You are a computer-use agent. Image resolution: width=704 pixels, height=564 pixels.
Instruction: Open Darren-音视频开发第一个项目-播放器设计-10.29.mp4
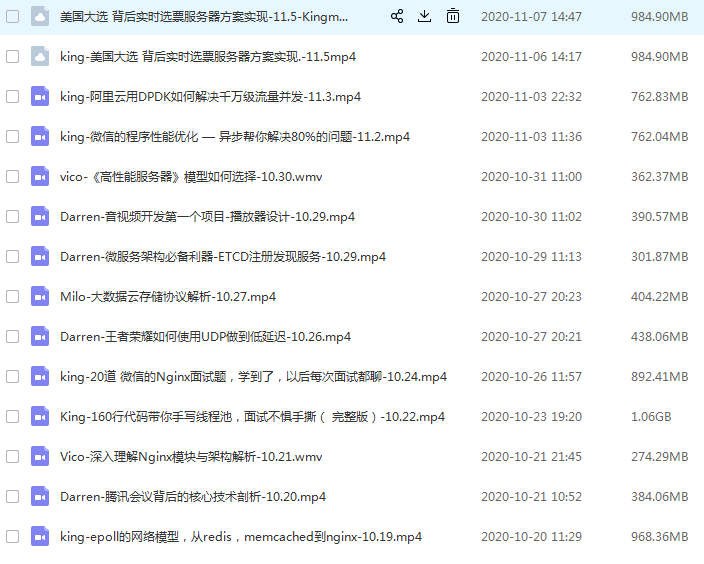pyautogui.click(x=207, y=217)
